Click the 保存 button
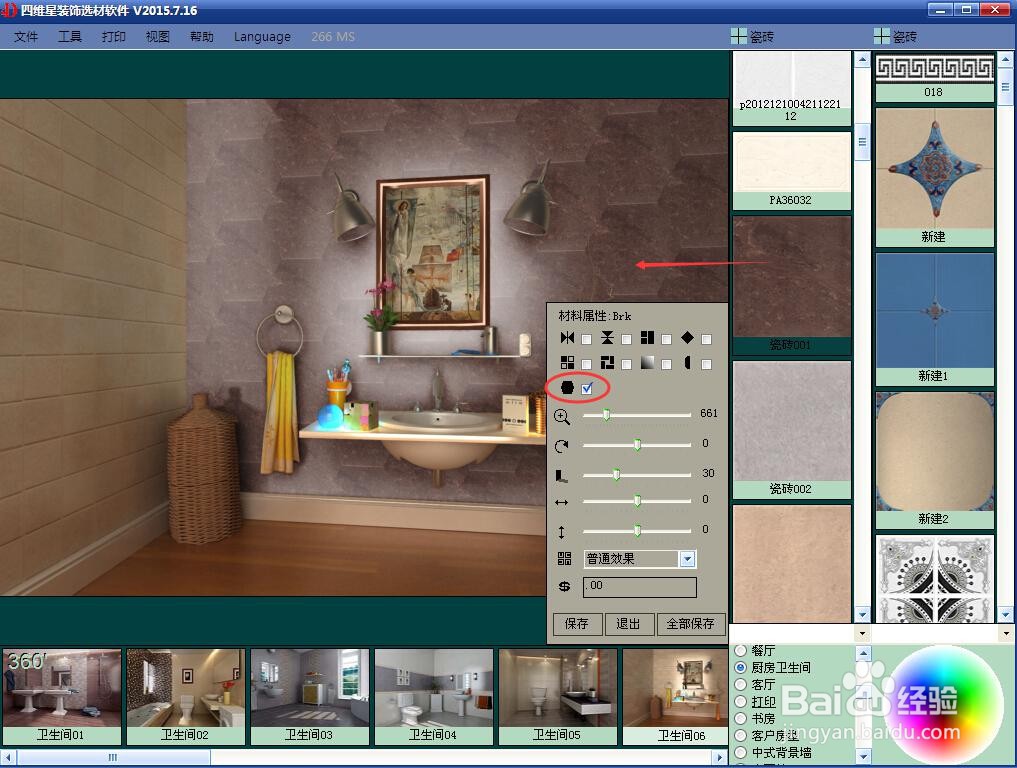 tap(577, 624)
